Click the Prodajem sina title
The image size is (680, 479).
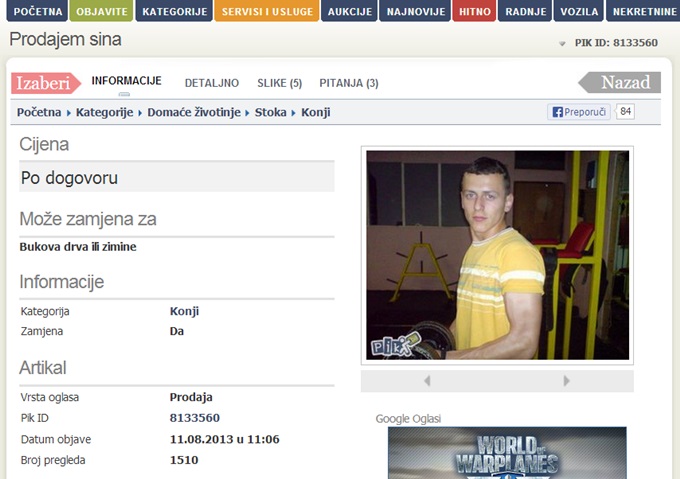[65, 39]
